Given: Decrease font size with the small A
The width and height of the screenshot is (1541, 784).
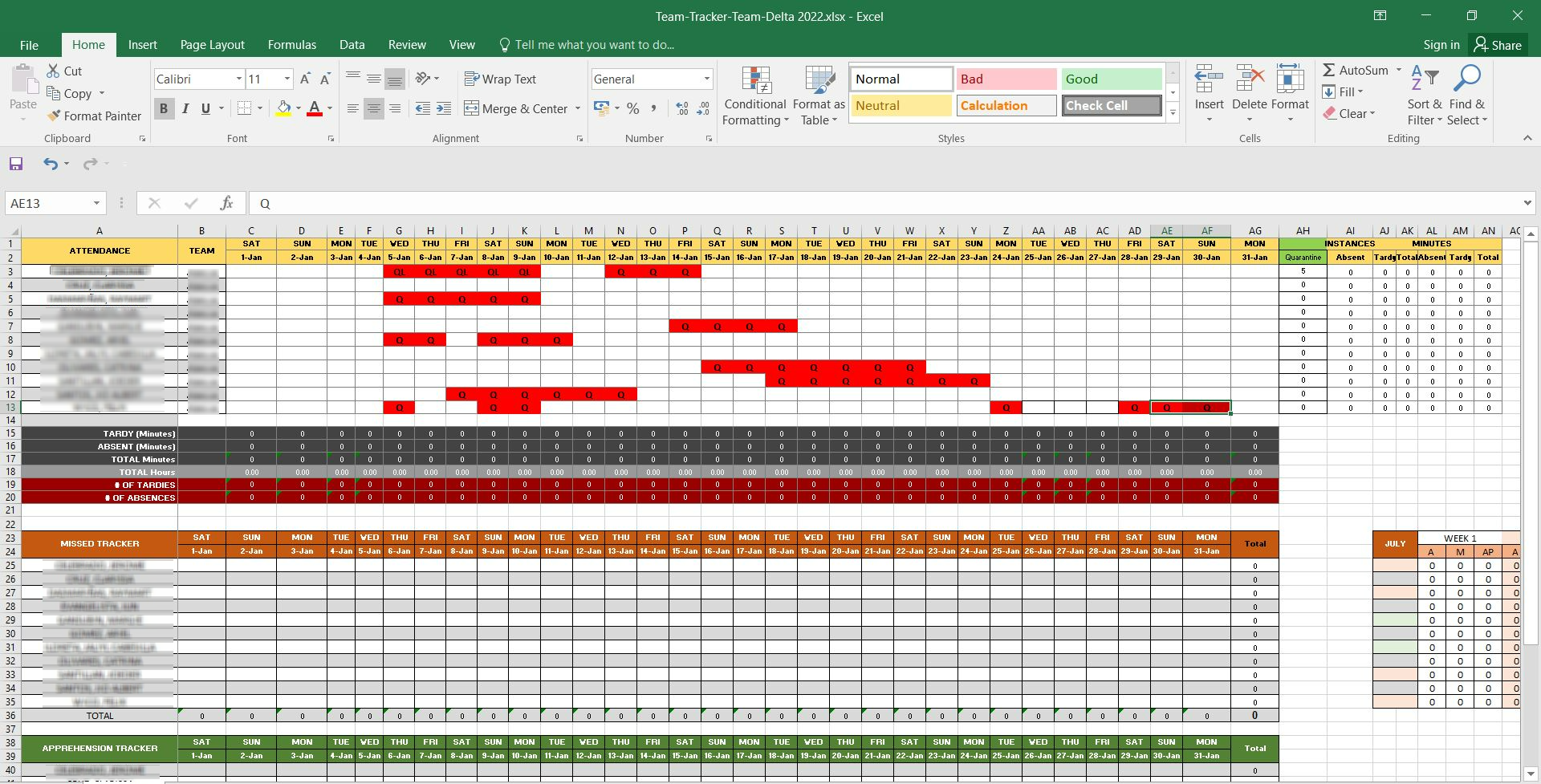Looking at the screenshot, I should tap(325, 79).
